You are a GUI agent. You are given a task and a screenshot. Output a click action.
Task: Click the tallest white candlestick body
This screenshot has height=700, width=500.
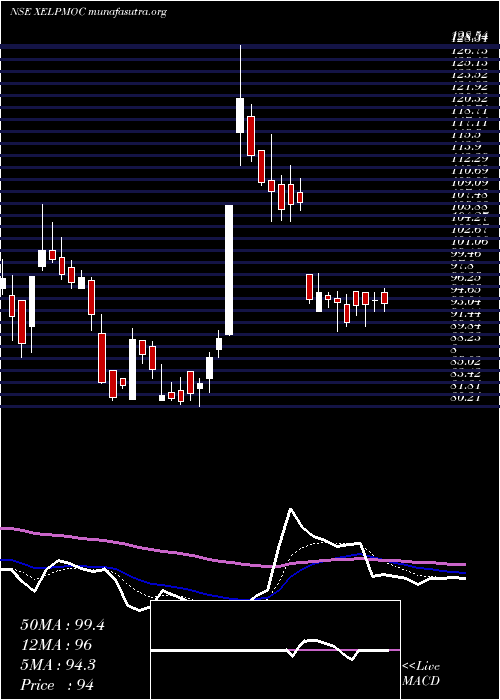(229, 270)
